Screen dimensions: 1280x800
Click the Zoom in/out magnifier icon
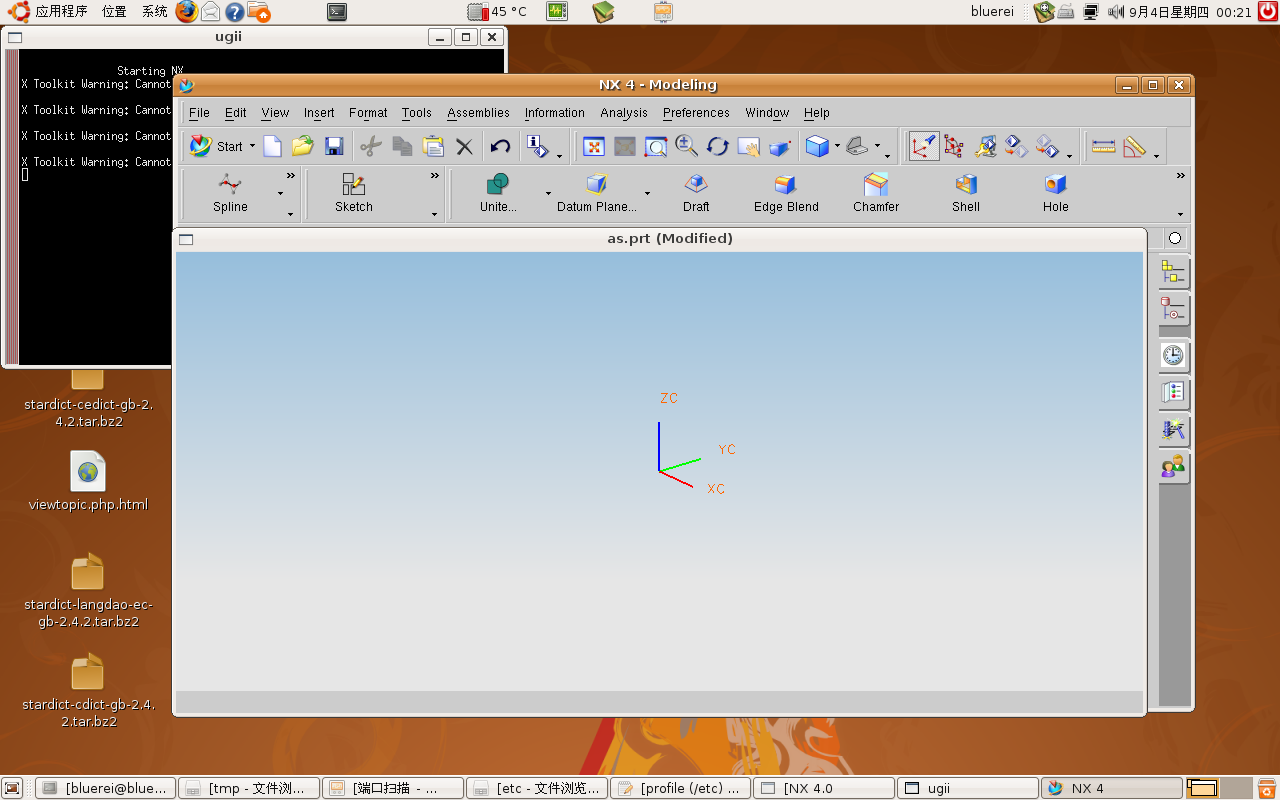coord(687,146)
